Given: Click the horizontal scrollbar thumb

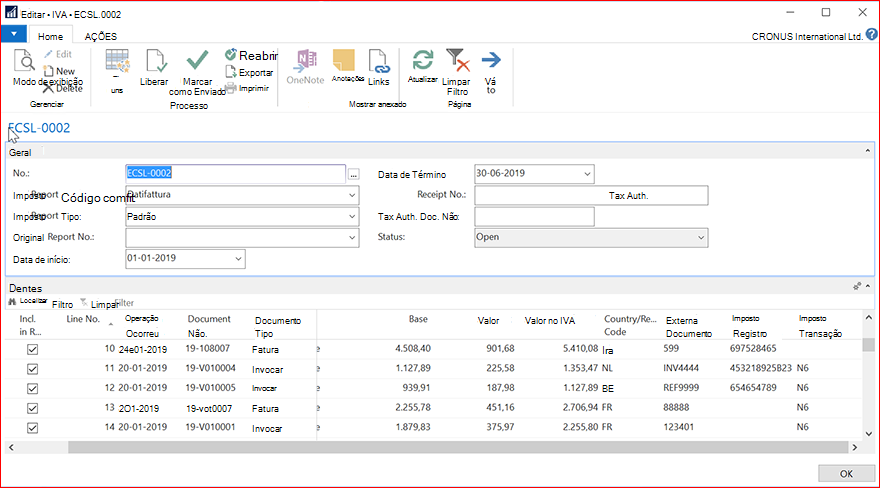Looking at the screenshot, I should pyautogui.click(x=457, y=447).
